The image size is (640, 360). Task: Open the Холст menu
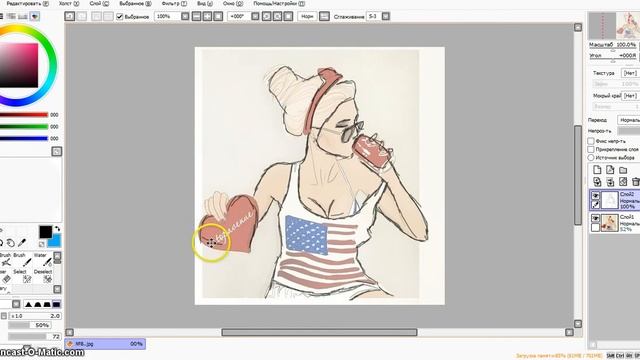(x=69, y=3)
